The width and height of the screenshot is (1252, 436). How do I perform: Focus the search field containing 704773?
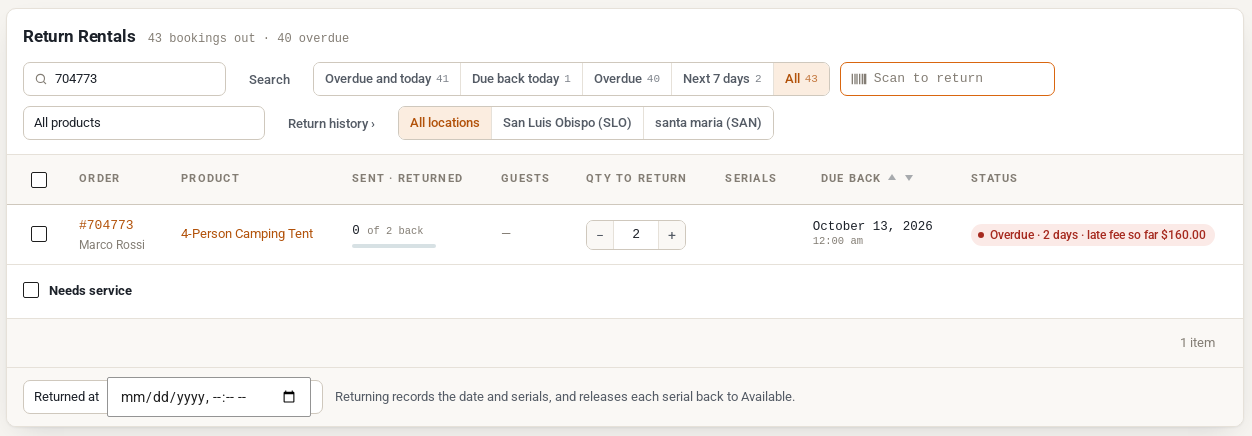click(x=124, y=79)
